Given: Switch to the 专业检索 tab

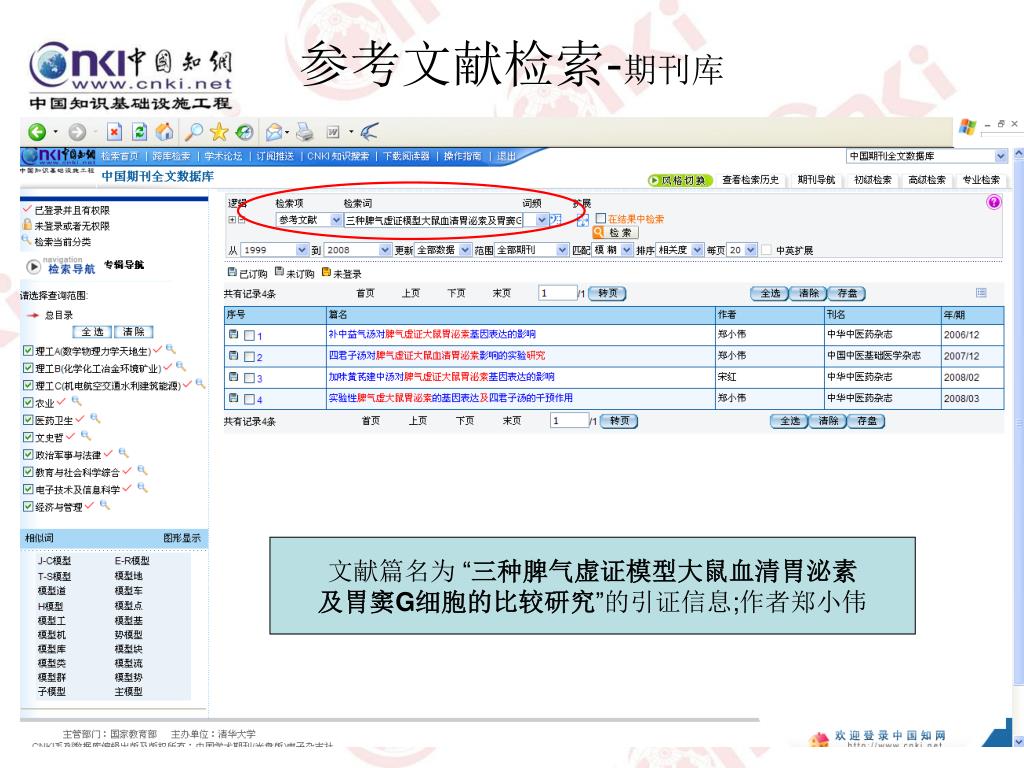Looking at the screenshot, I should click(x=981, y=180).
